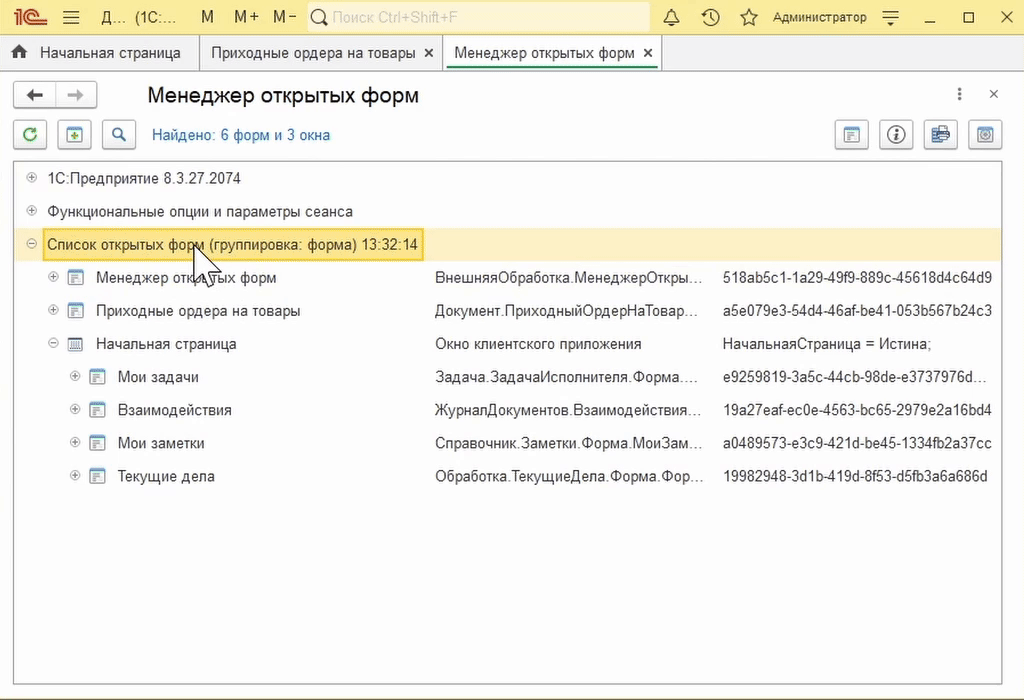
Task: Select 'Мои заметки' tree row
Action: (508, 443)
